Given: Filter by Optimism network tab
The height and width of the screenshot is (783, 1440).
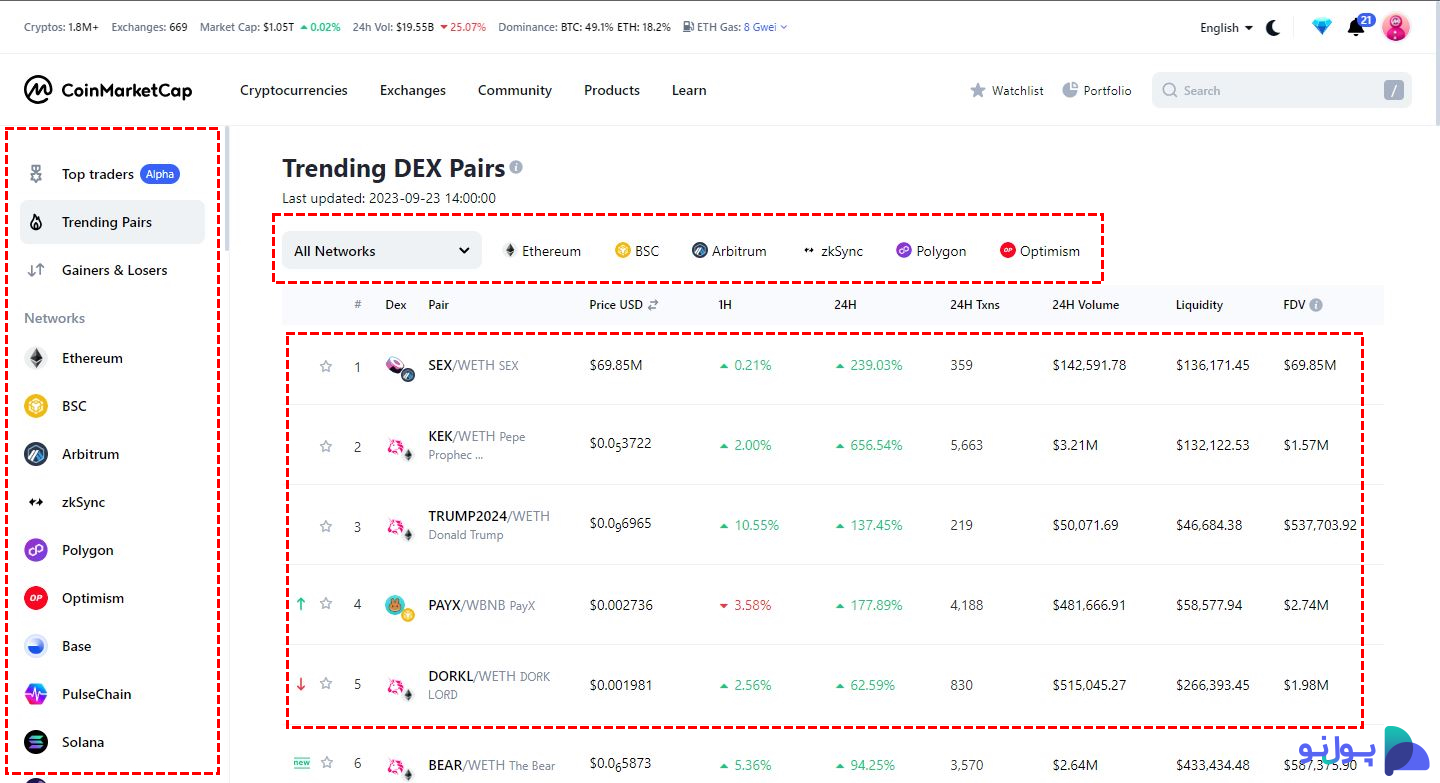Looking at the screenshot, I should coord(1040,251).
